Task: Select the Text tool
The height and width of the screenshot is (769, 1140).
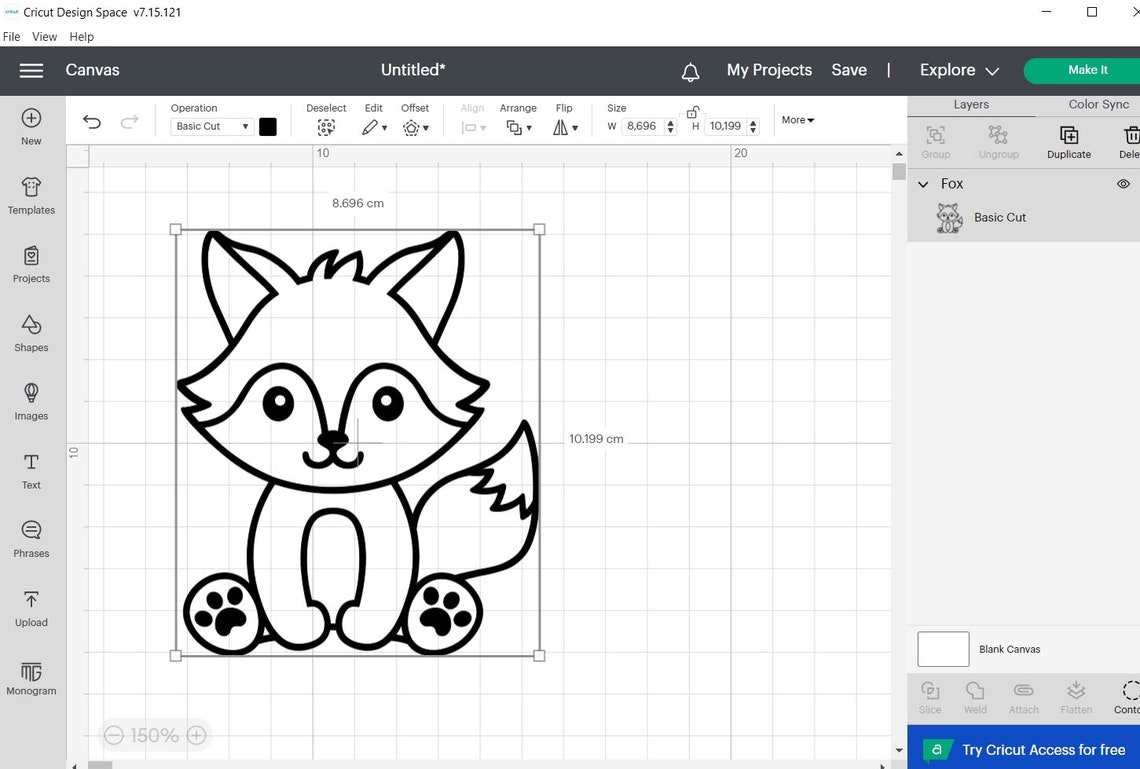Action: click(x=31, y=471)
